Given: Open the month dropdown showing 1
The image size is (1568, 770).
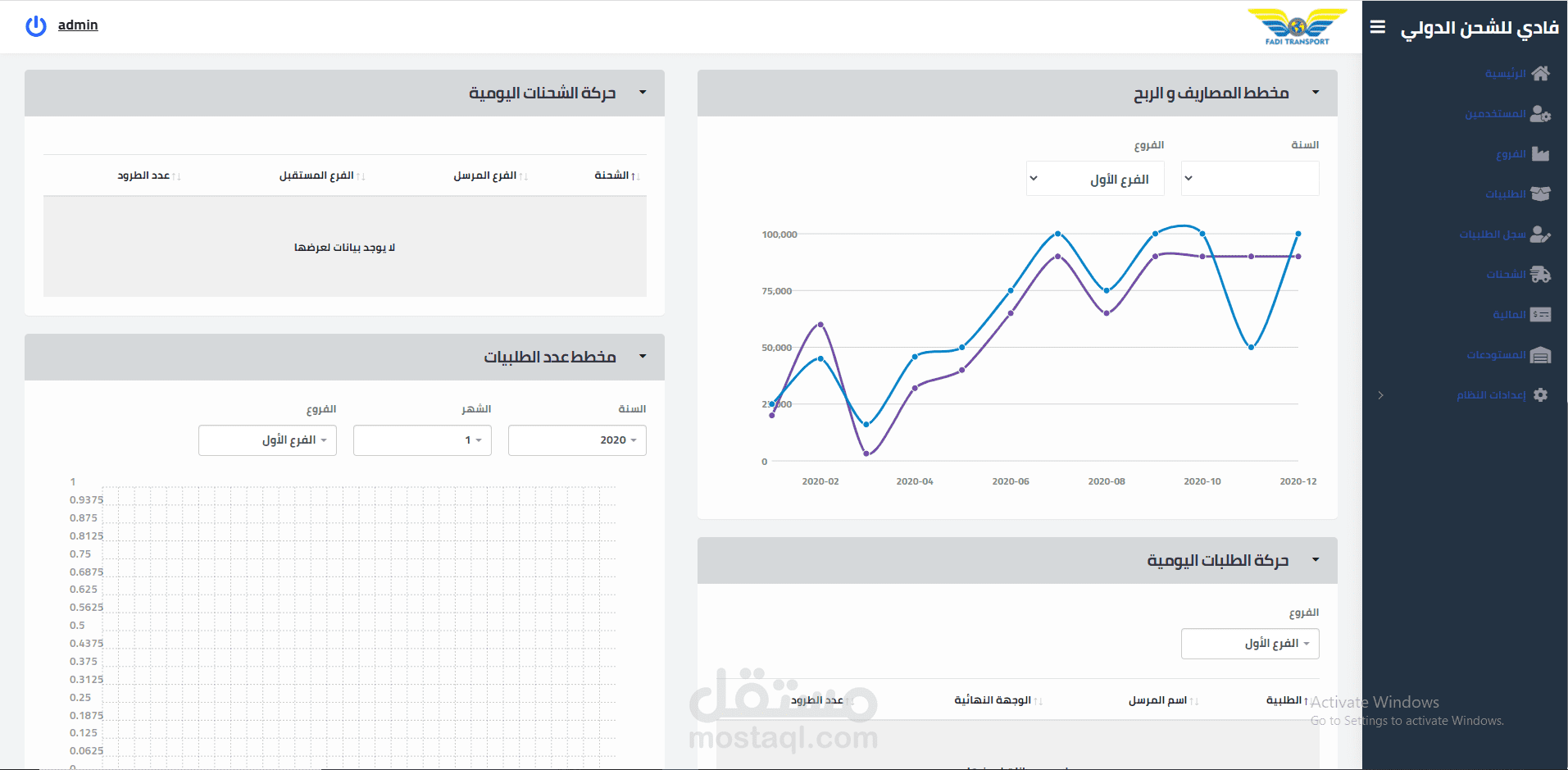Looking at the screenshot, I should (422, 440).
